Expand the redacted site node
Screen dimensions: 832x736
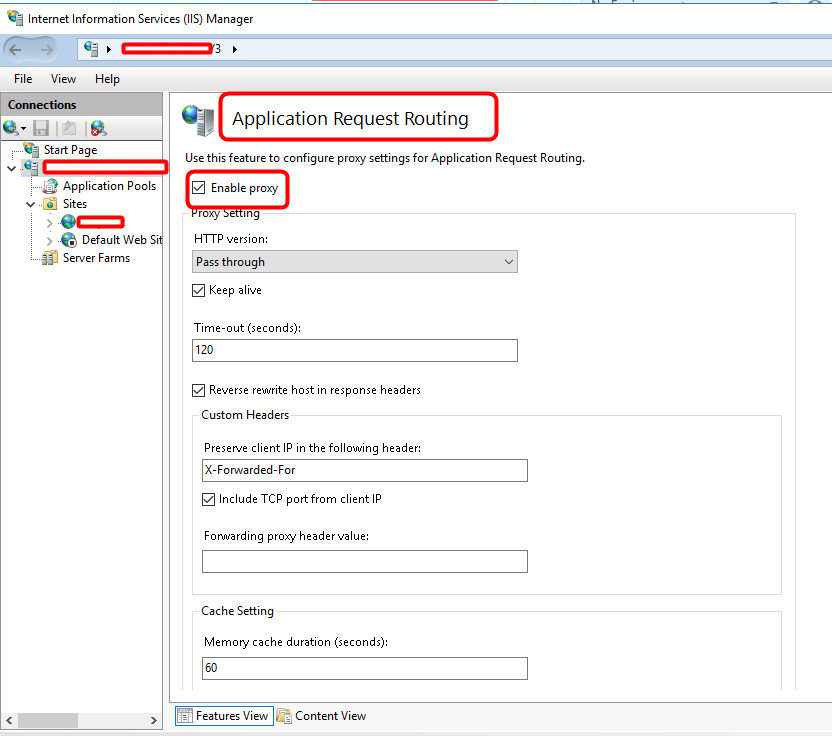[x=49, y=222]
